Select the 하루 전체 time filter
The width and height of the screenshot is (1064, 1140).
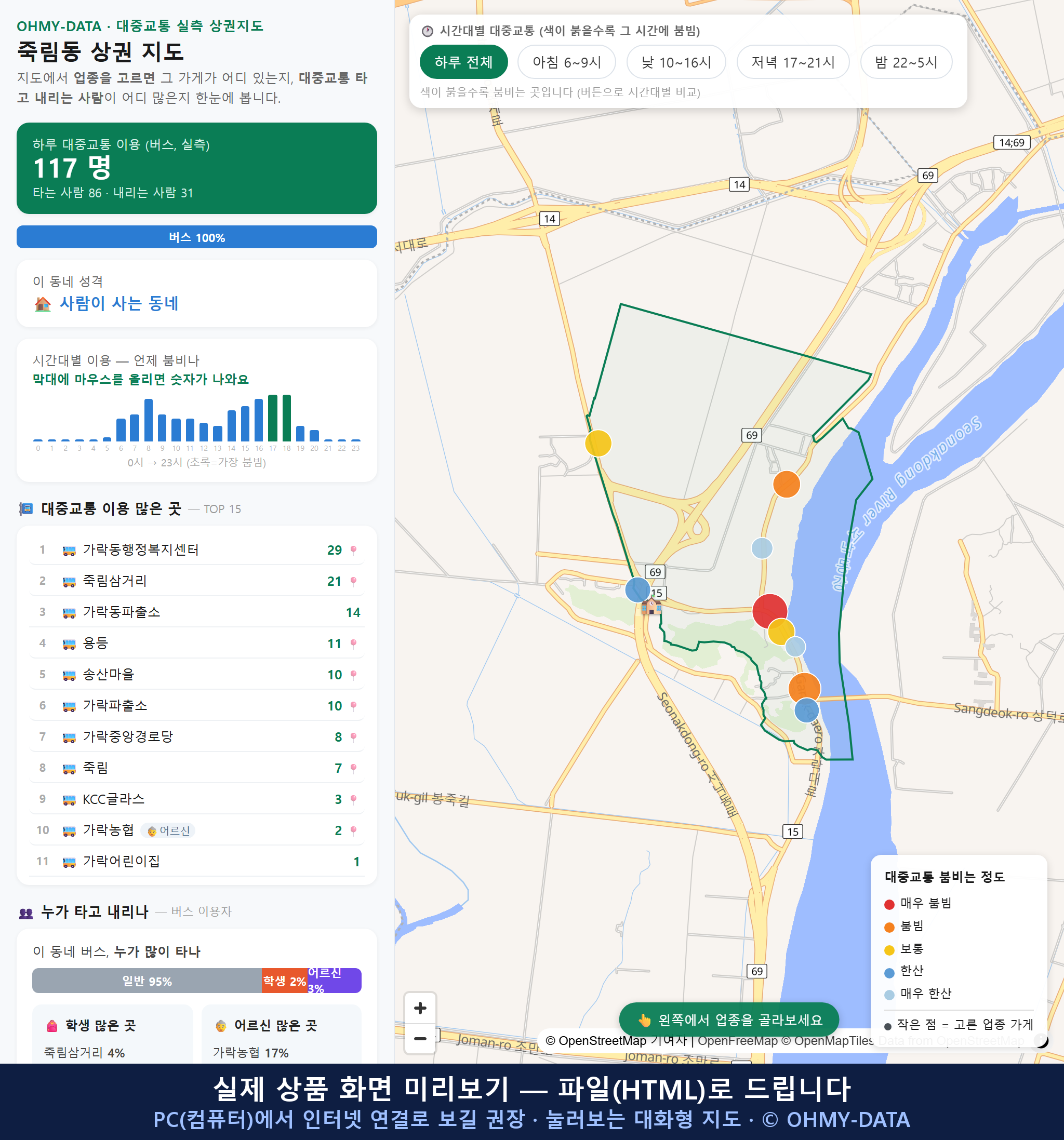point(463,62)
